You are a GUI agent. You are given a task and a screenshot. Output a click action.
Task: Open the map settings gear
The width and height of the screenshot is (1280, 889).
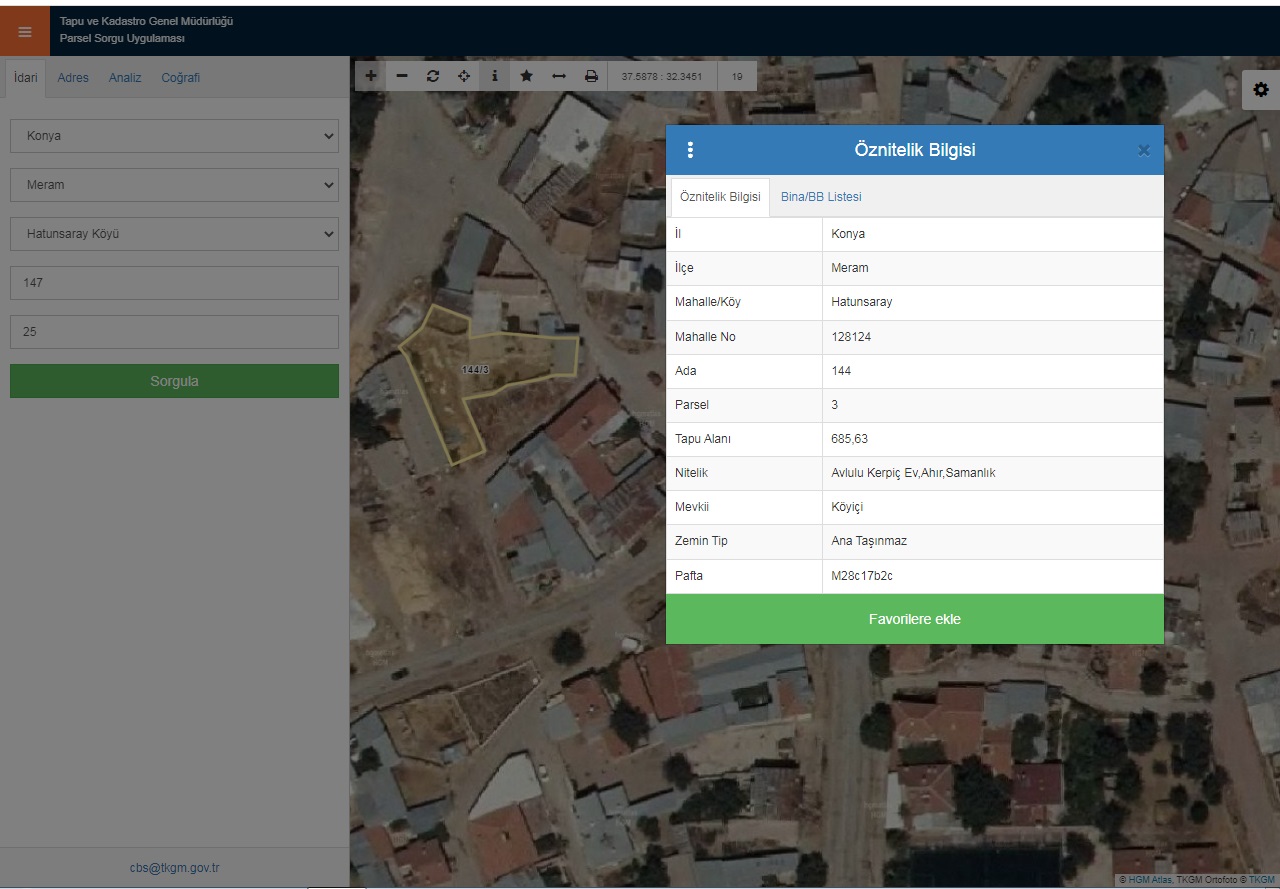click(x=1260, y=90)
